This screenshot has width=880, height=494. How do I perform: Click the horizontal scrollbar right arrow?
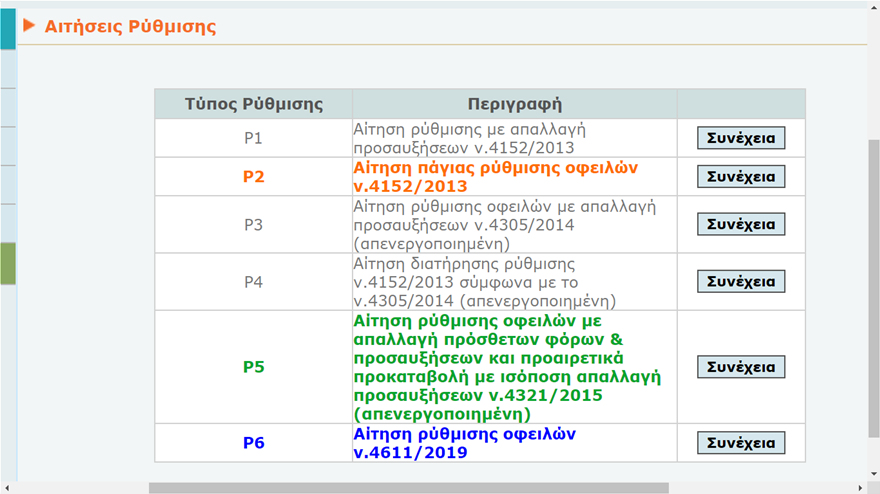tap(859, 488)
